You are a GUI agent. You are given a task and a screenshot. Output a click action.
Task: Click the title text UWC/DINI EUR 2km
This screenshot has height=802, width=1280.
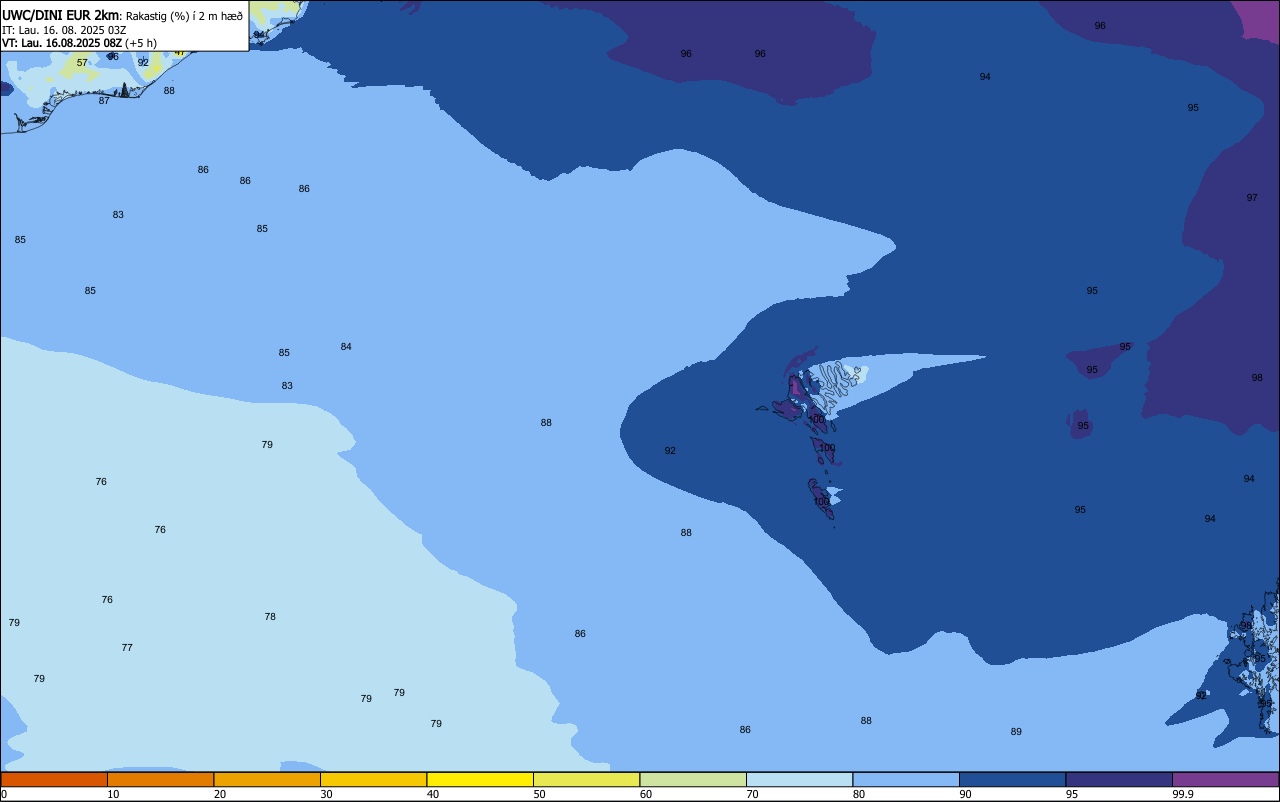(61, 15)
